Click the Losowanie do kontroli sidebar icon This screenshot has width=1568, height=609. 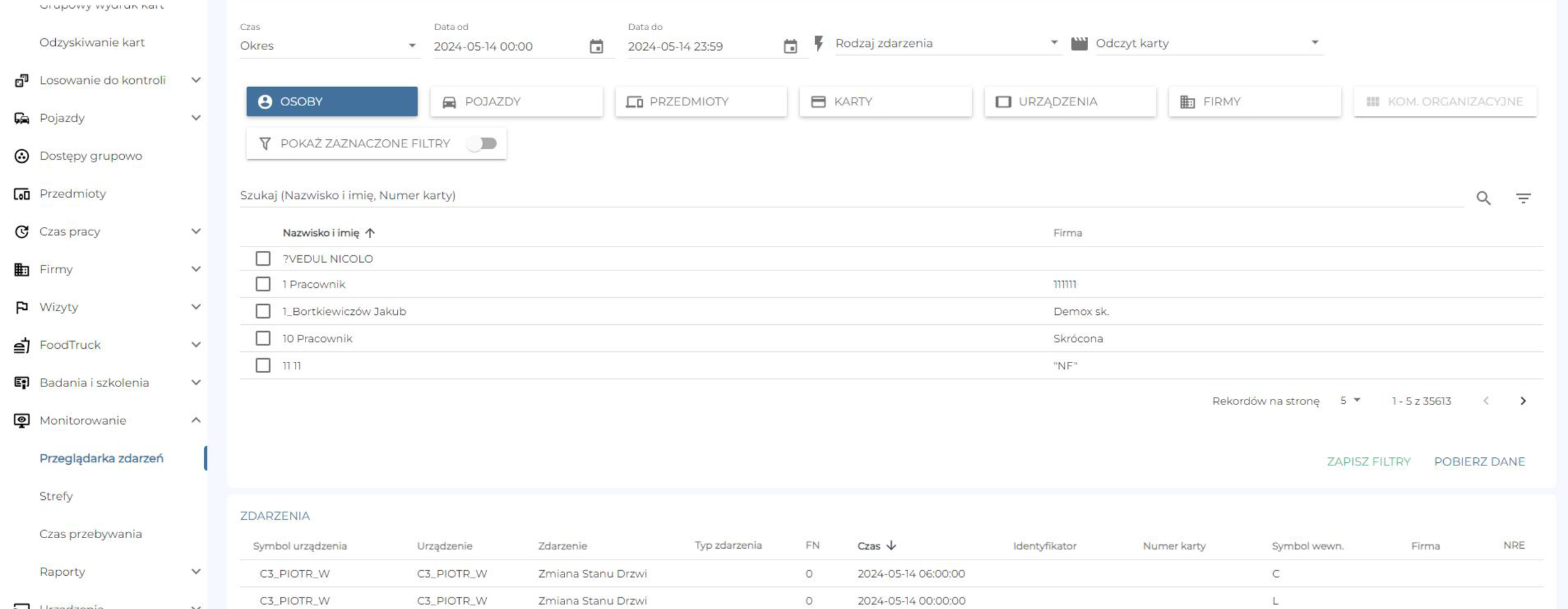[22, 80]
